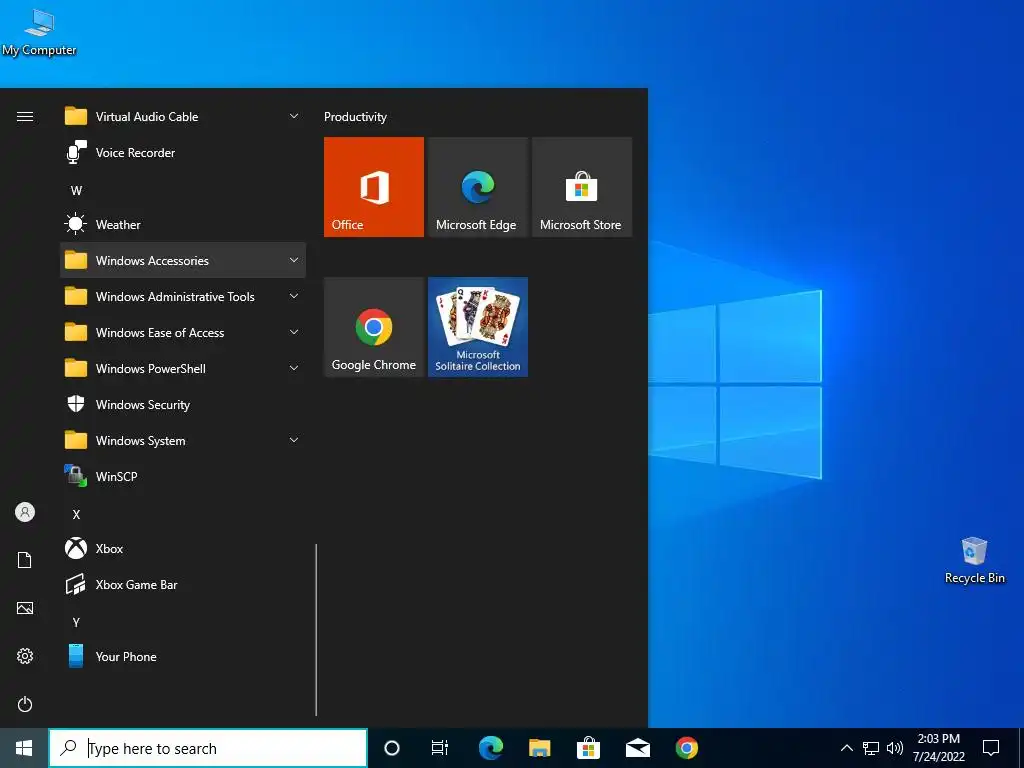This screenshot has width=1024, height=768.
Task: Click the Start app list scrollbar
Action: coord(316,630)
